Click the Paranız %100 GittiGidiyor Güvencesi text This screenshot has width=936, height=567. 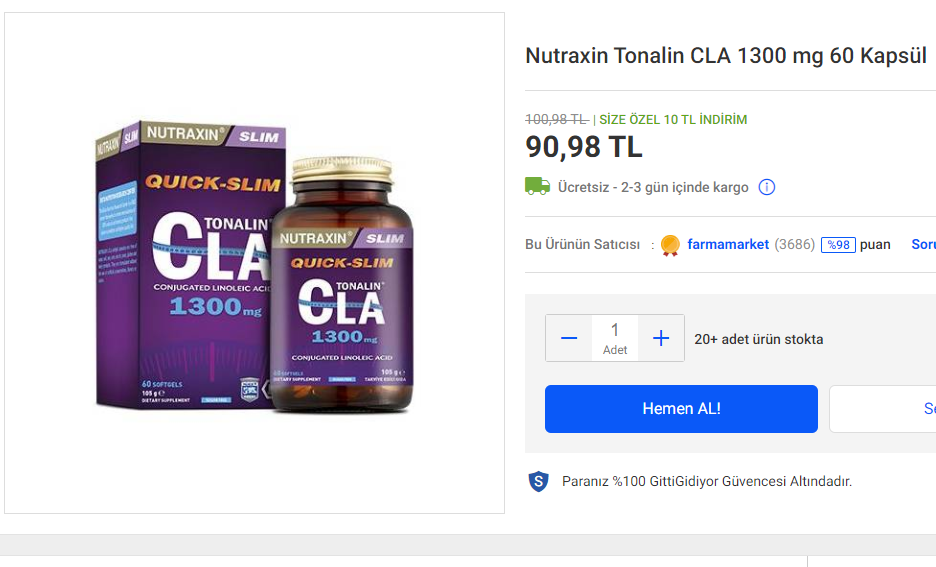coord(707,481)
